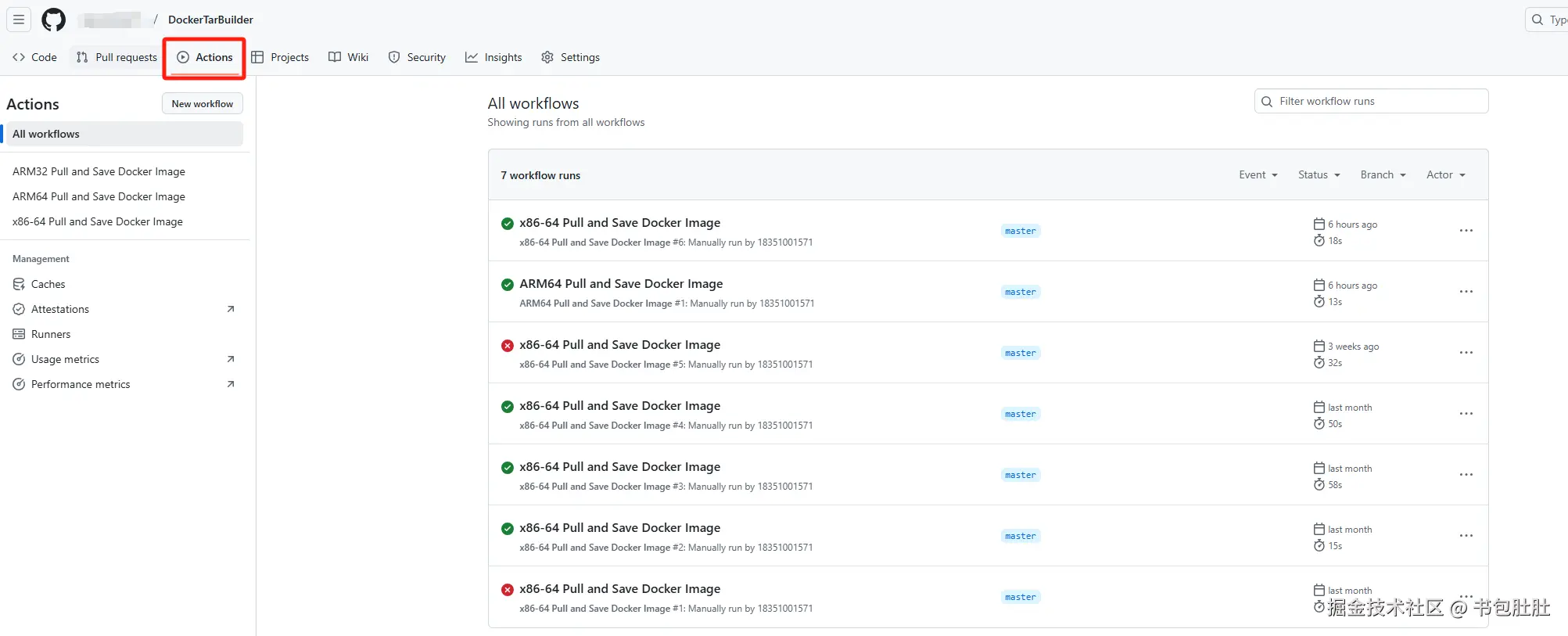
Task: Click the GitHub logo icon
Action: pos(53,20)
